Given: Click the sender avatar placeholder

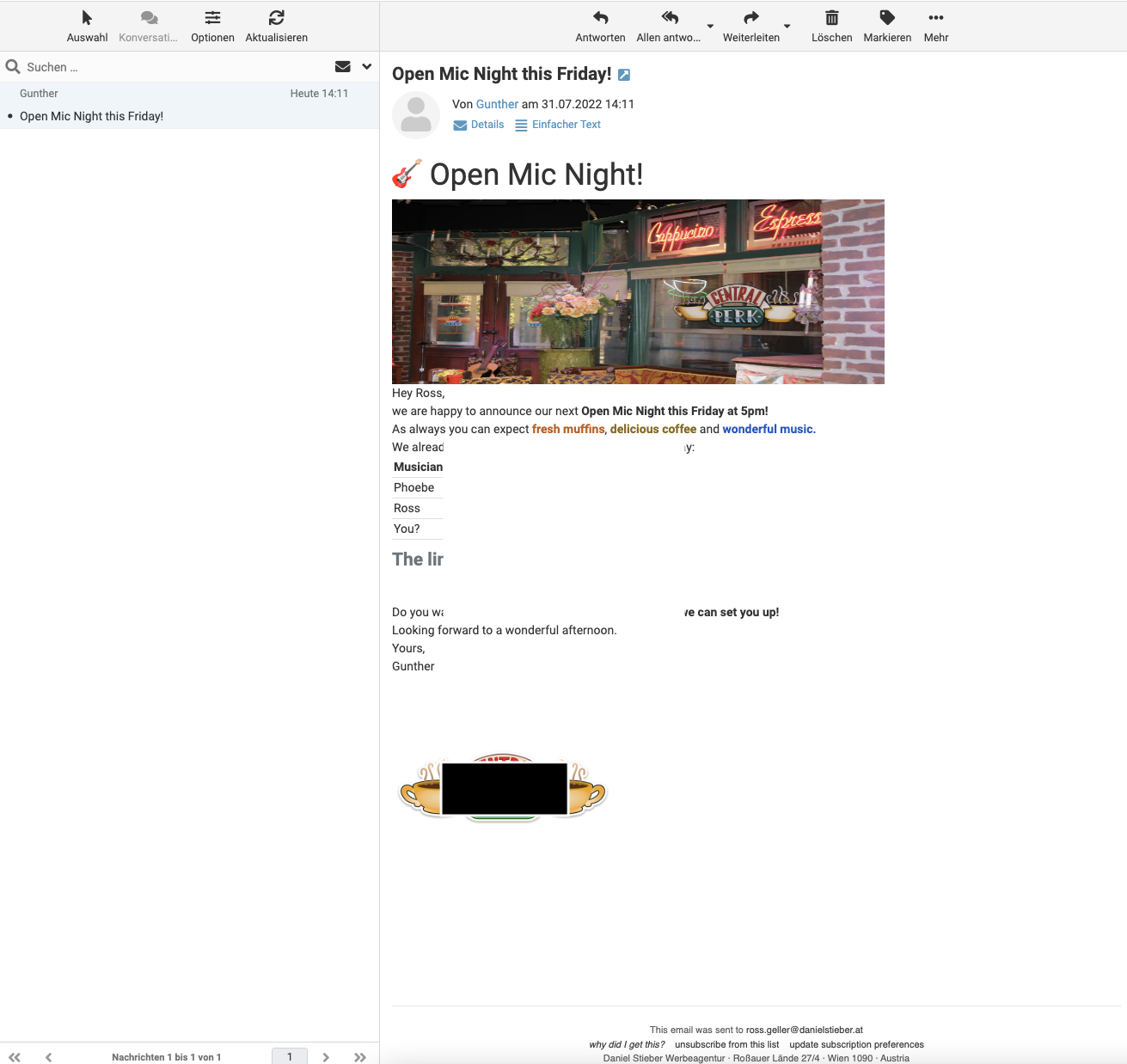Looking at the screenshot, I should point(416,114).
